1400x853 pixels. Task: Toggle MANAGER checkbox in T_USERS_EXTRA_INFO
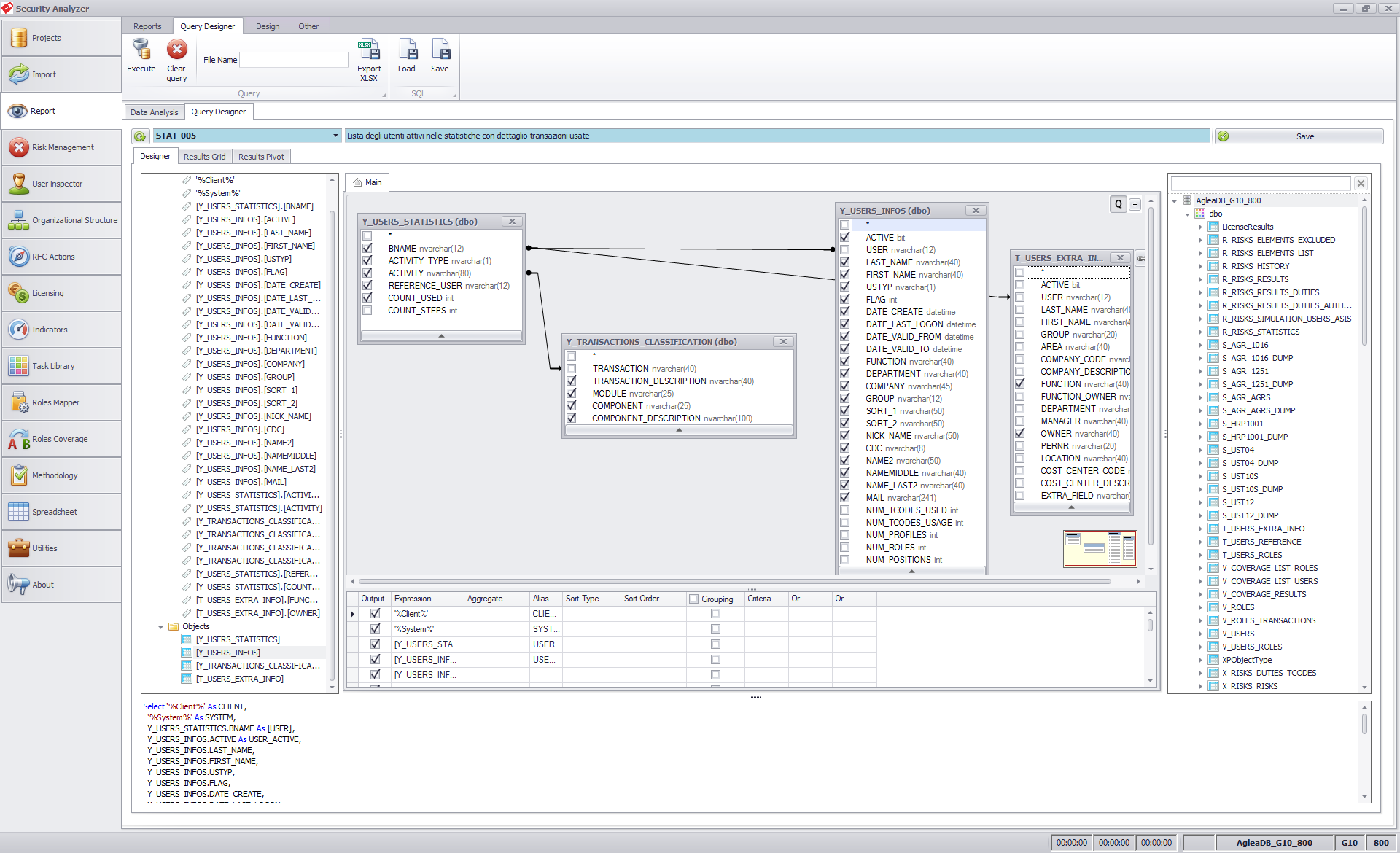(x=1020, y=421)
